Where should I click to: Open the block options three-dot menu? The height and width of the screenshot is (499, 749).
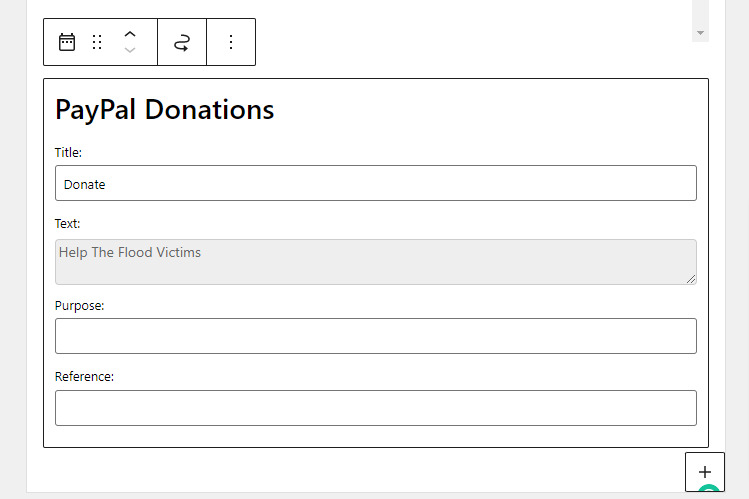click(231, 42)
